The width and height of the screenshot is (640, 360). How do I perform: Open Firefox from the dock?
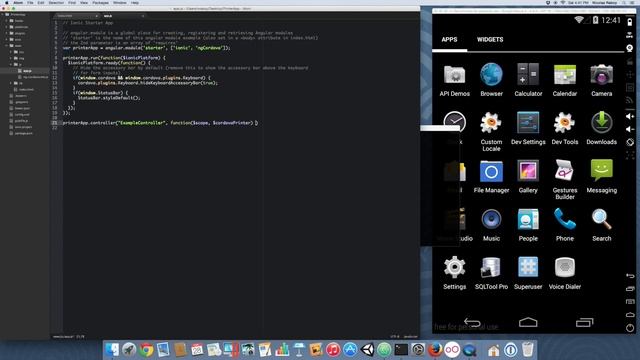coord(435,350)
